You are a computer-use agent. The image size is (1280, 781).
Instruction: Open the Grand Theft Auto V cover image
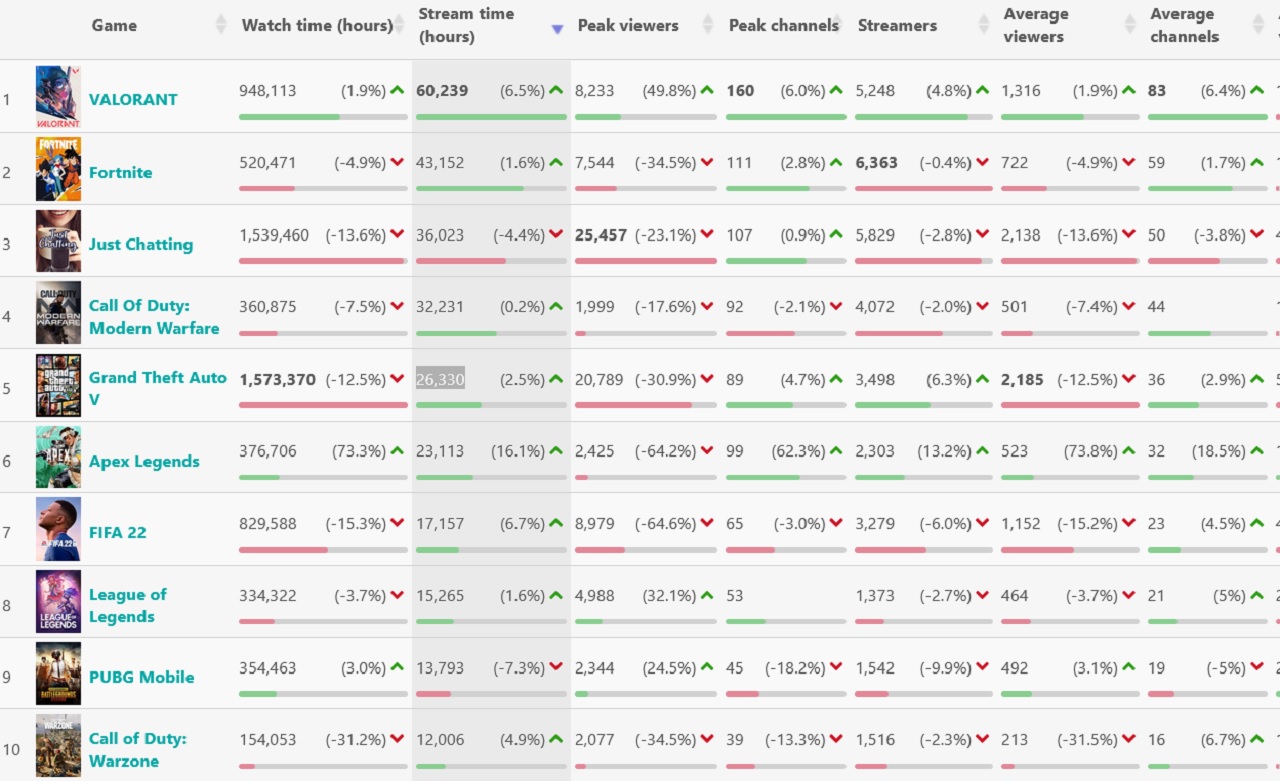tap(58, 386)
